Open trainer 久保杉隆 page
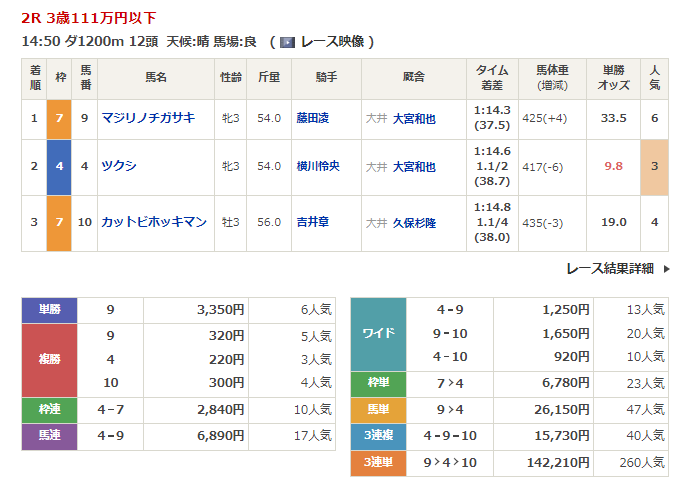The height and width of the screenshot is (486, 687). pyautogui.click(x=415, y=221)
